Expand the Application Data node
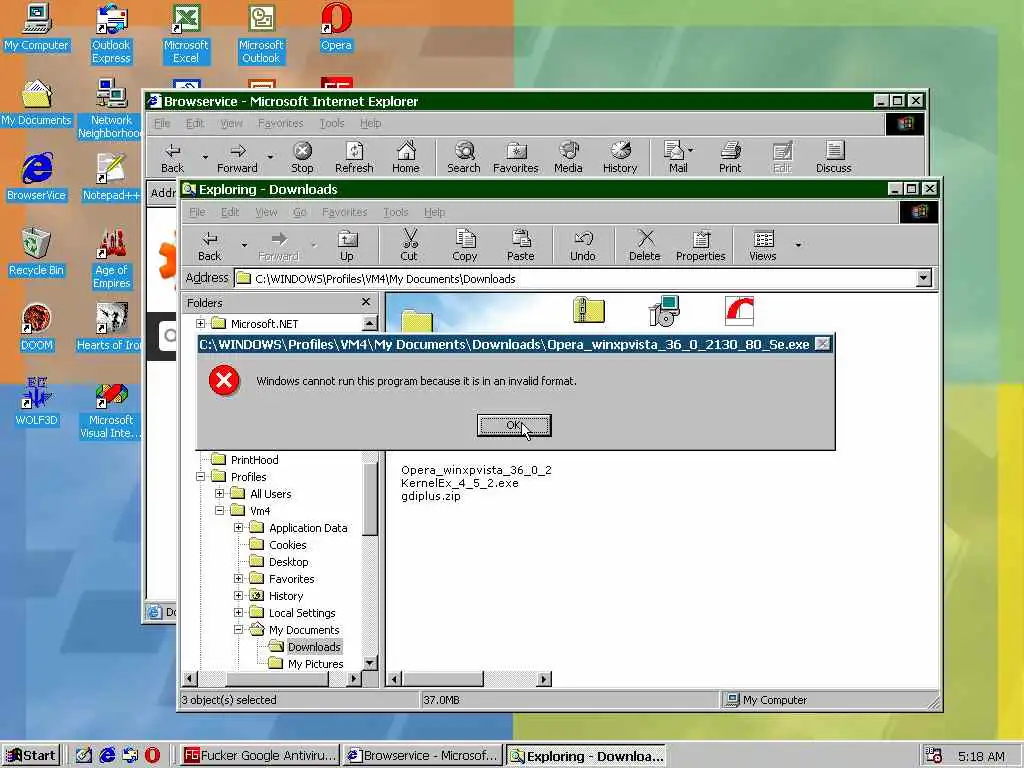This screenshot has width=1024, height=768. (x=238, y=528)
